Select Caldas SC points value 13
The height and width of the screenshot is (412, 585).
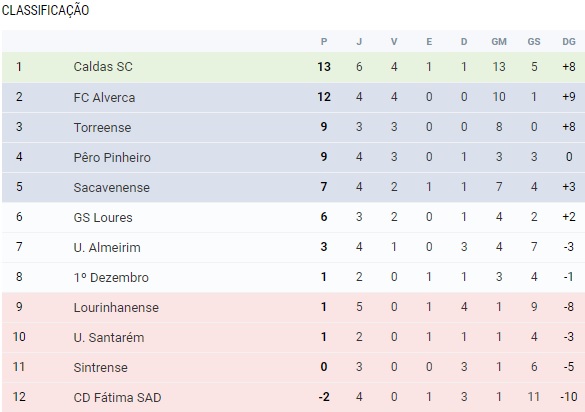(x=324, y=67)
